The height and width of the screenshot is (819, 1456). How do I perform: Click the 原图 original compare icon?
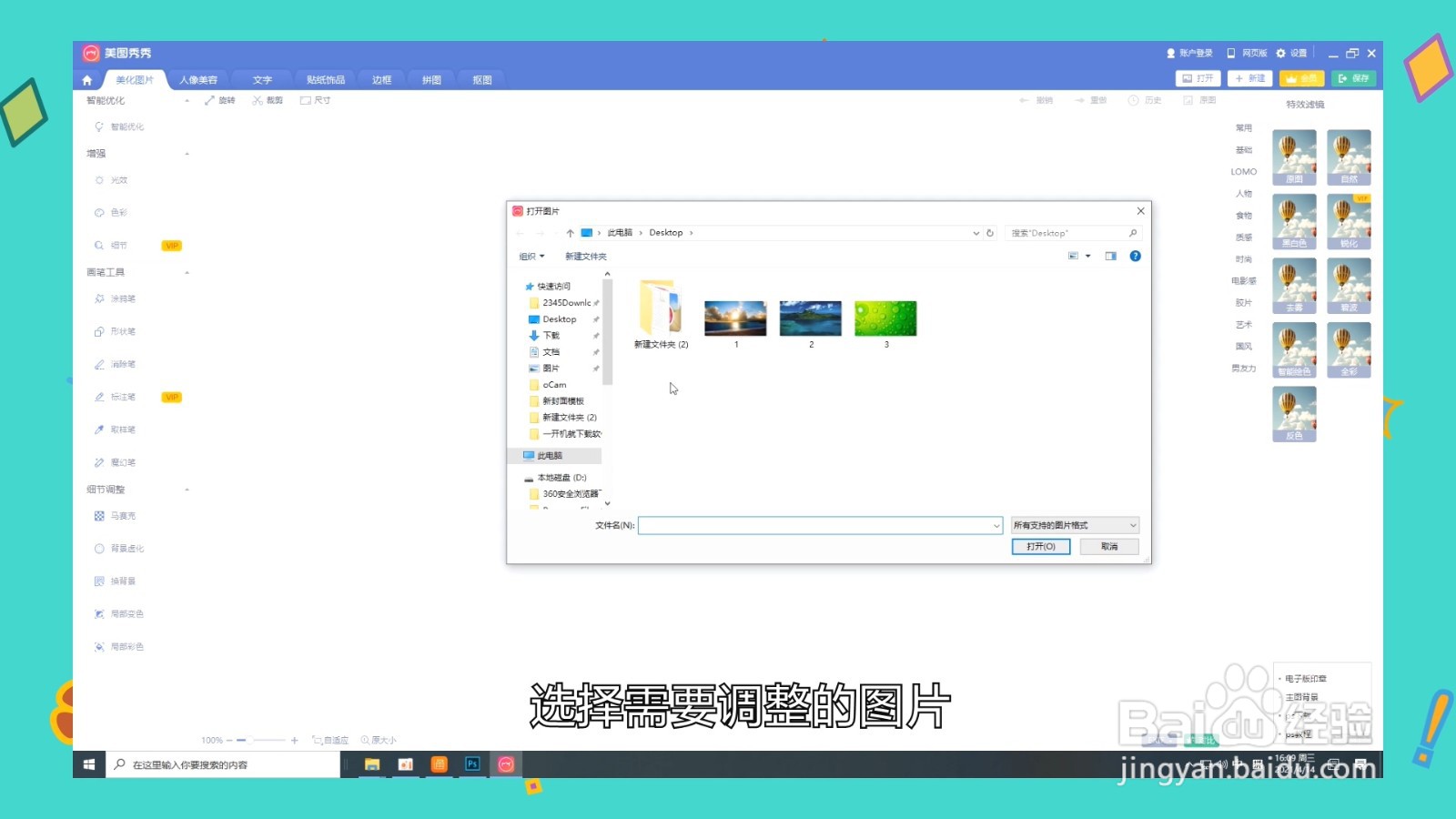(x=1199, y=100)
